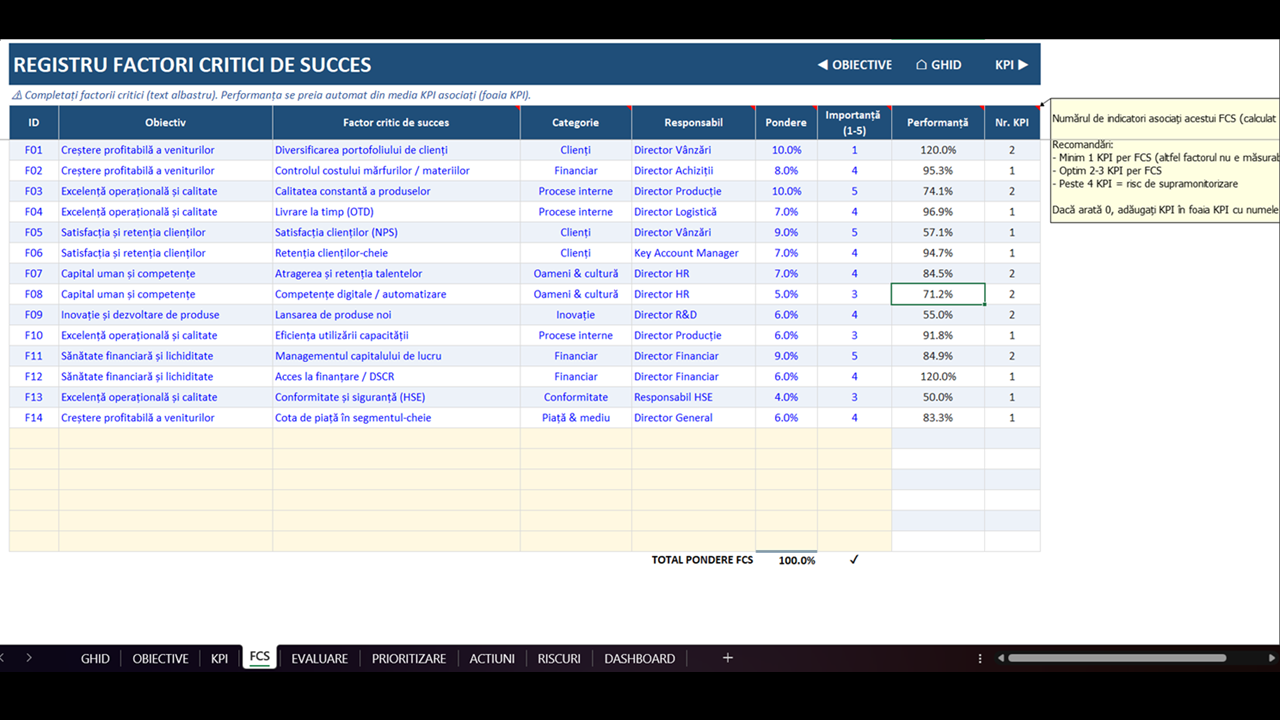
Task: Select cell Competențe digitale / automatizare
Action: coord(396,294)
